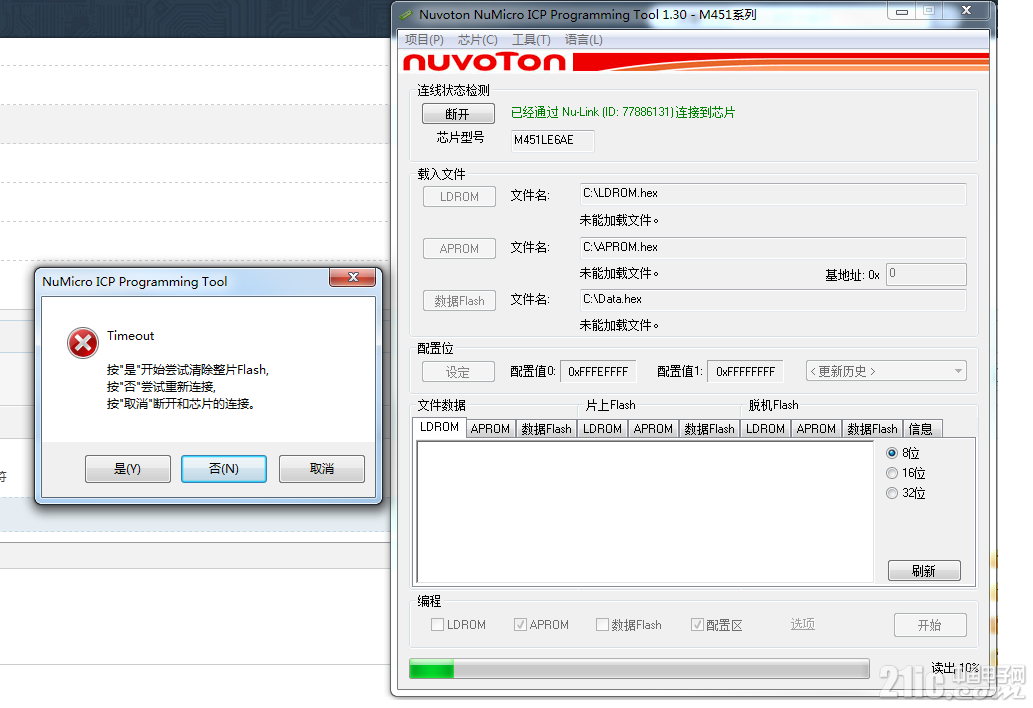This screenshot has height=708, width=1033.
Task: Toggle the APROM programming checkbox
Action: pos(520,624)
